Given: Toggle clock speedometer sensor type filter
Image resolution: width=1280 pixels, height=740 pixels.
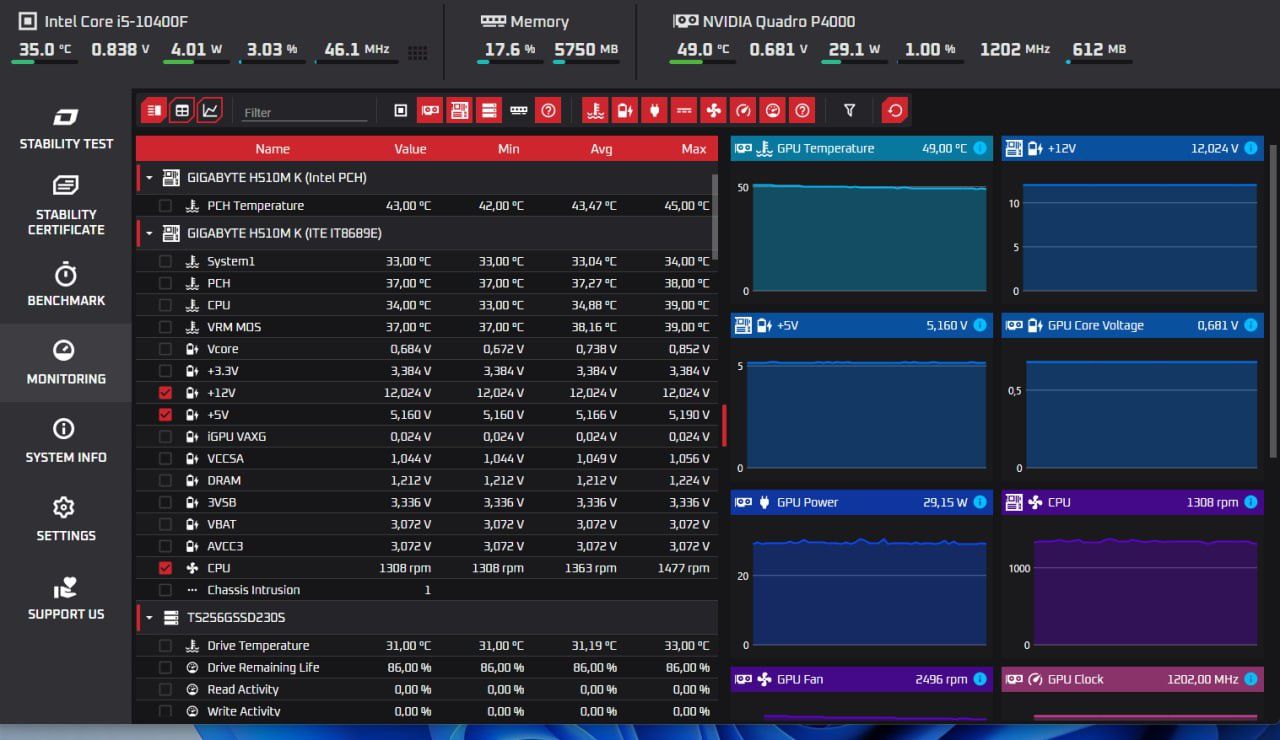Looking at the screenshot, I should [742, 110].
